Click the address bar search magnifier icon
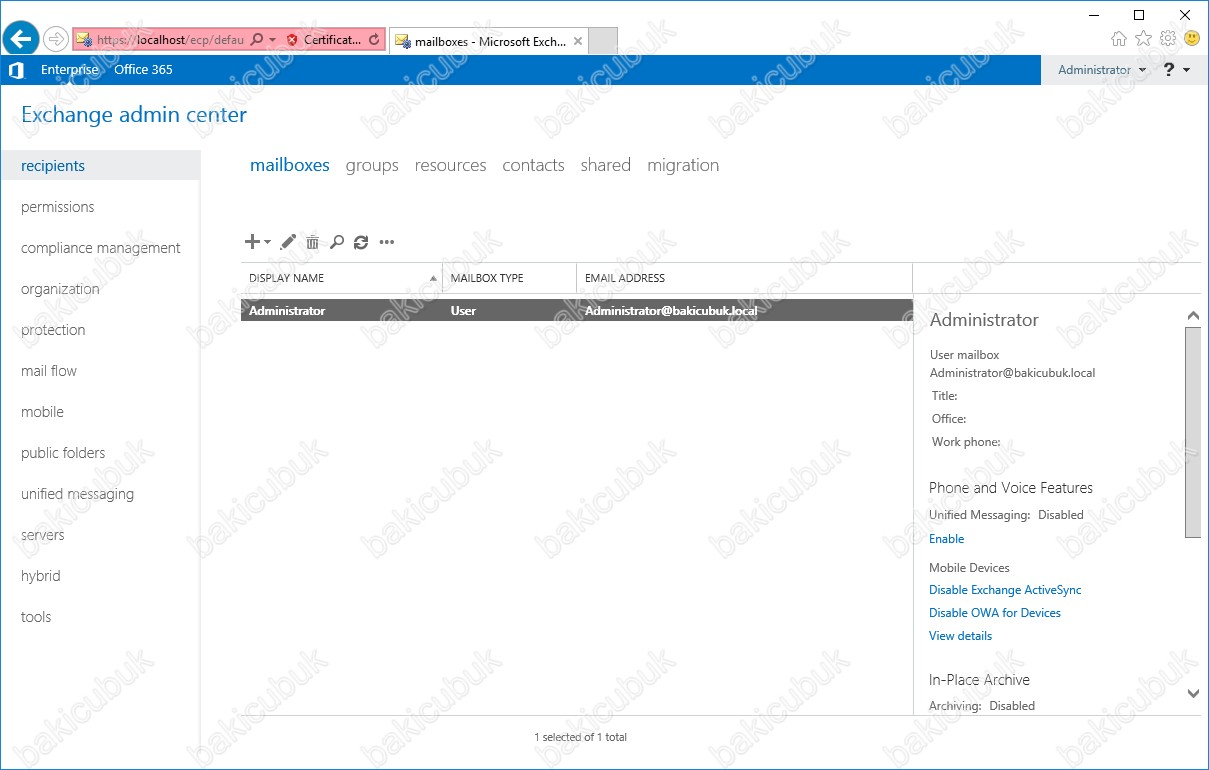This screenshot has width=1209, height=770. tap(257, 40)
